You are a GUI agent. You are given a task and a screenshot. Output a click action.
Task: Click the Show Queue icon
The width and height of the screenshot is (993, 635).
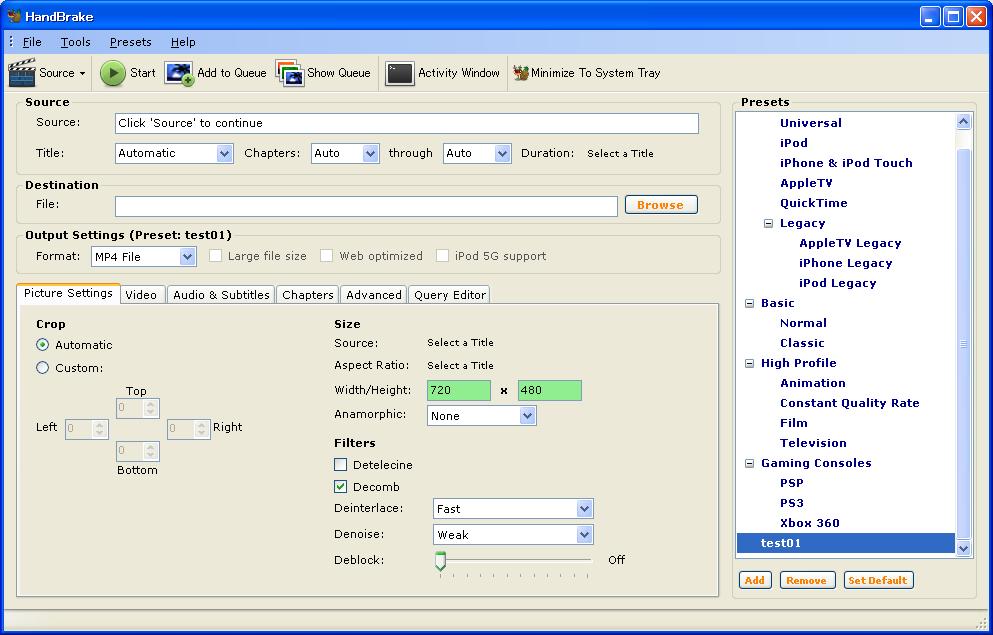pos(290,73)
